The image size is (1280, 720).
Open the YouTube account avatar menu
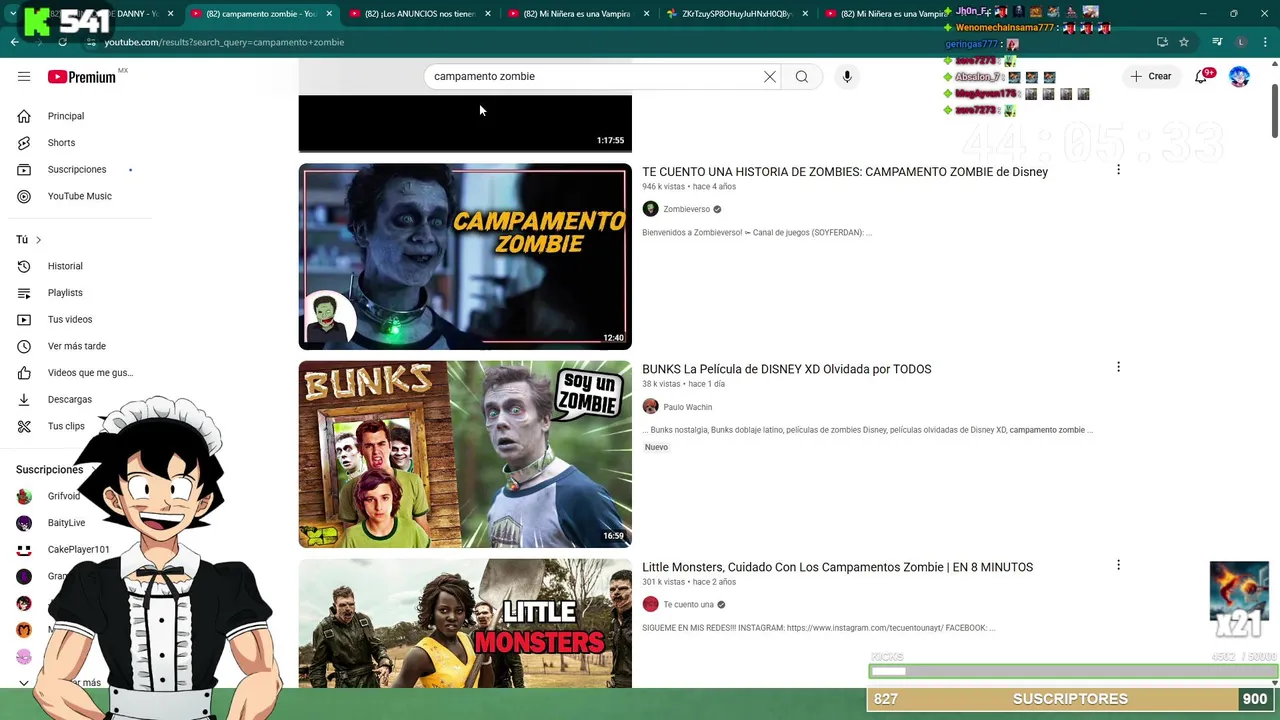click(x=1239, y=77)
